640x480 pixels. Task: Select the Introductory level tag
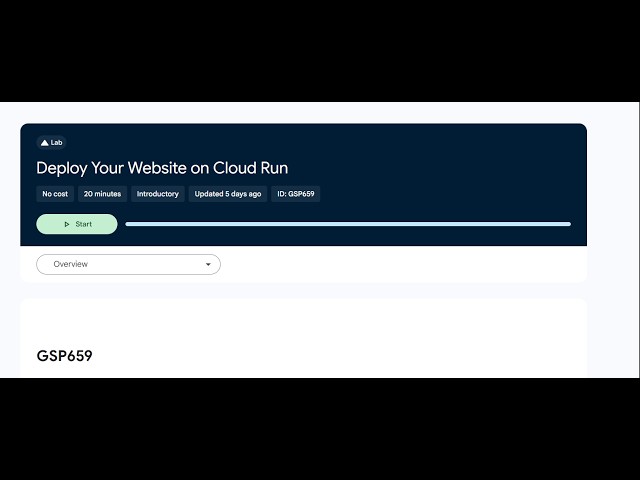tap(158, 194)
